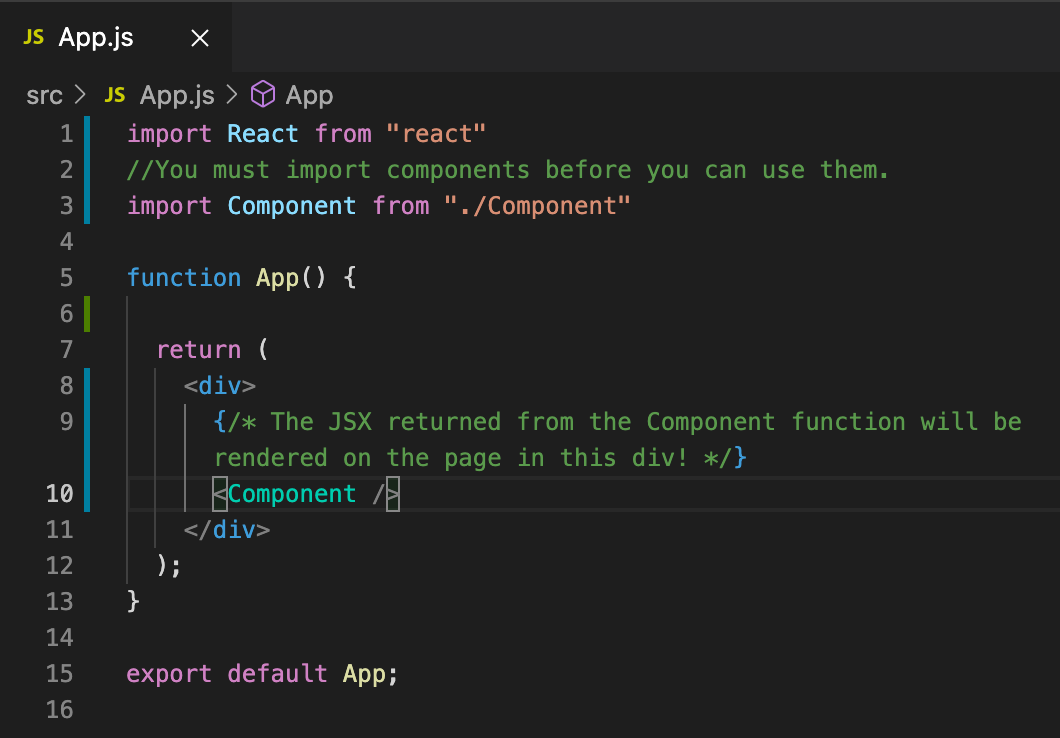The height and width of the screenshot is (738, 1060).
Task: Click the blue change bar beside line 8
Action: point(86,385)
